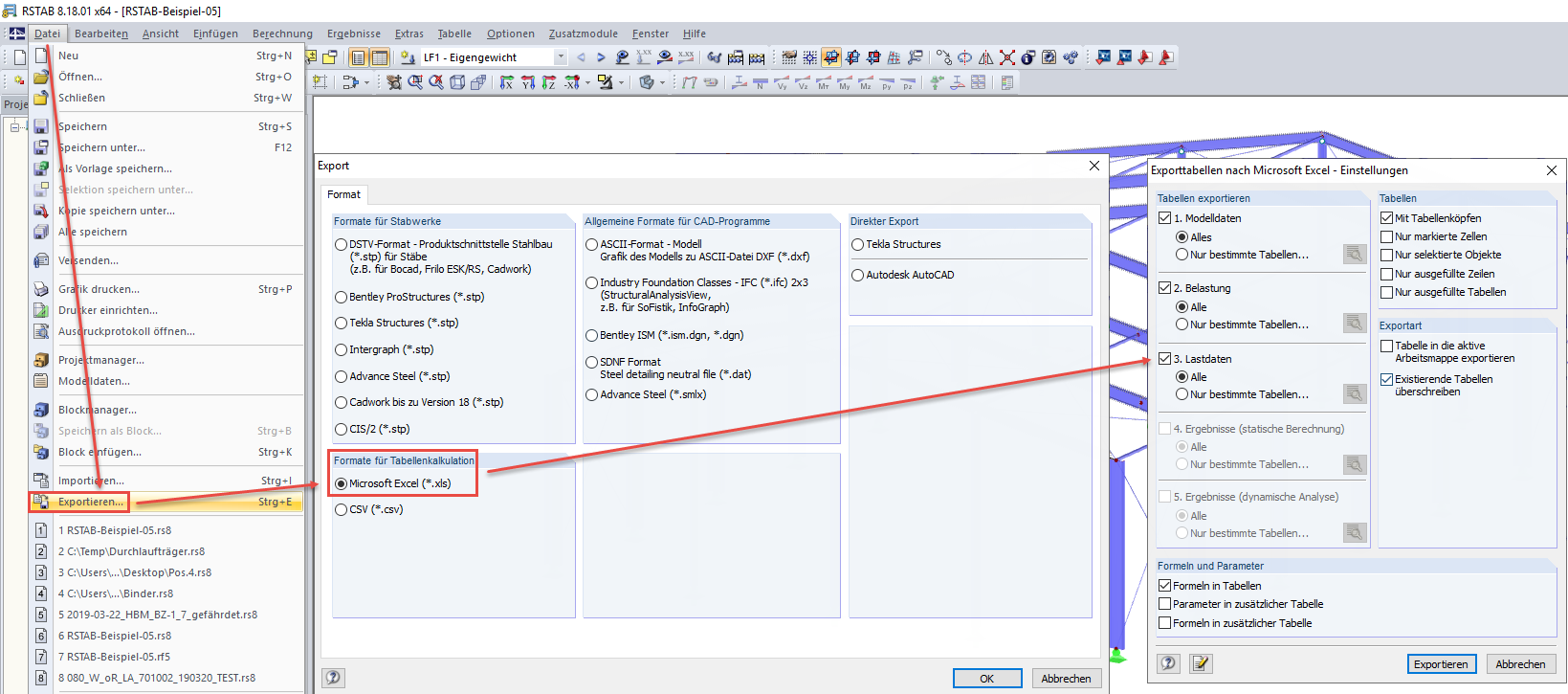Toggle Mit Tabellenköpfen checkbox
The width and height of the screenshot is (1568, 694).
[x=1386, y=218]
